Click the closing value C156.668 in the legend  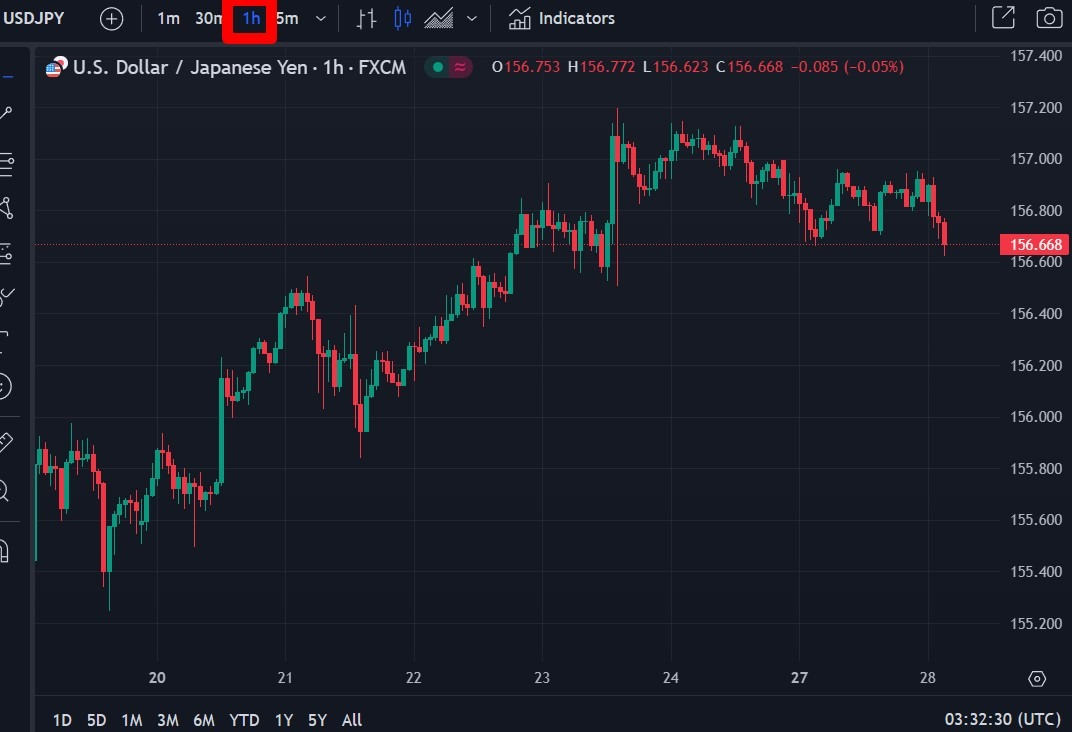749,67
